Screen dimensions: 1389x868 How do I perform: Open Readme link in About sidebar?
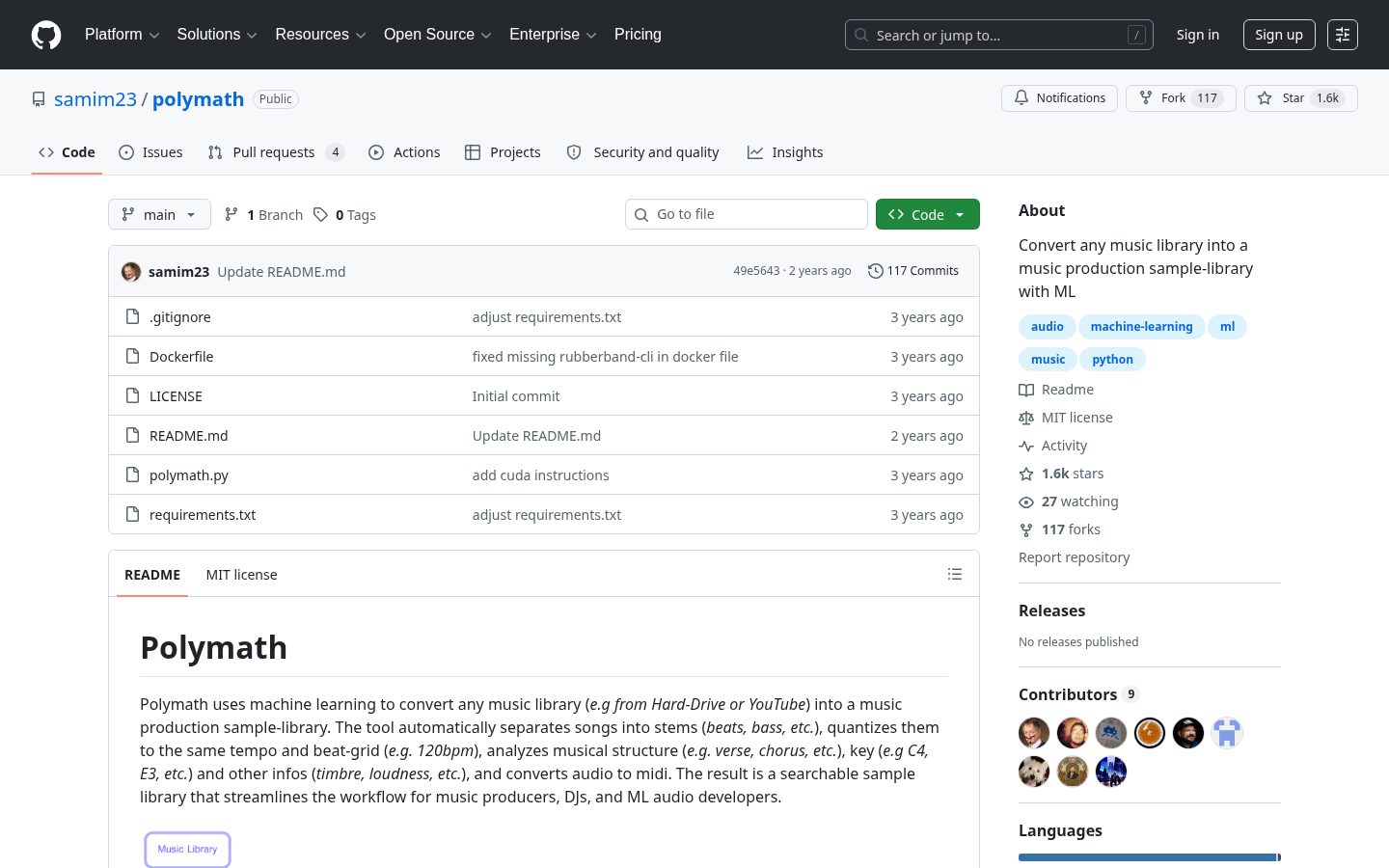pos(1056,390)
